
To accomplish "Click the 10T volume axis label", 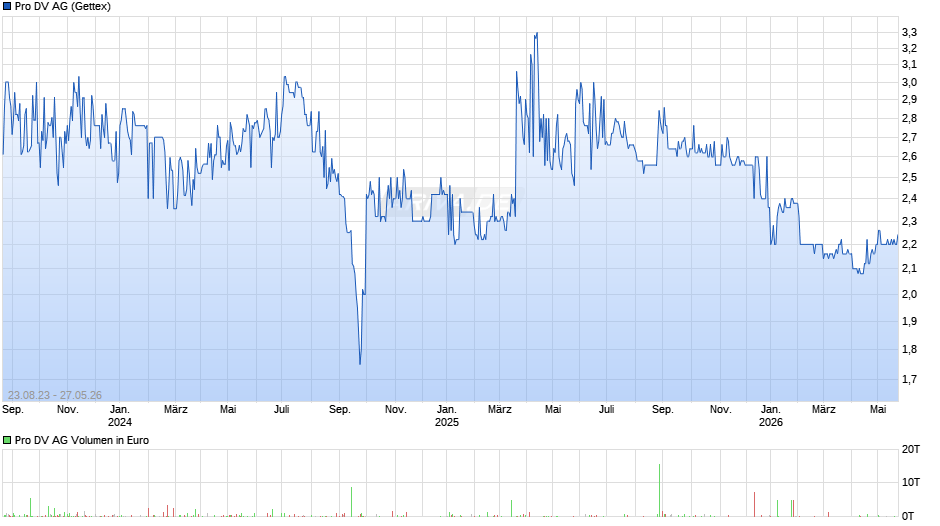I will pyautogui.click(x=911, y=482).
